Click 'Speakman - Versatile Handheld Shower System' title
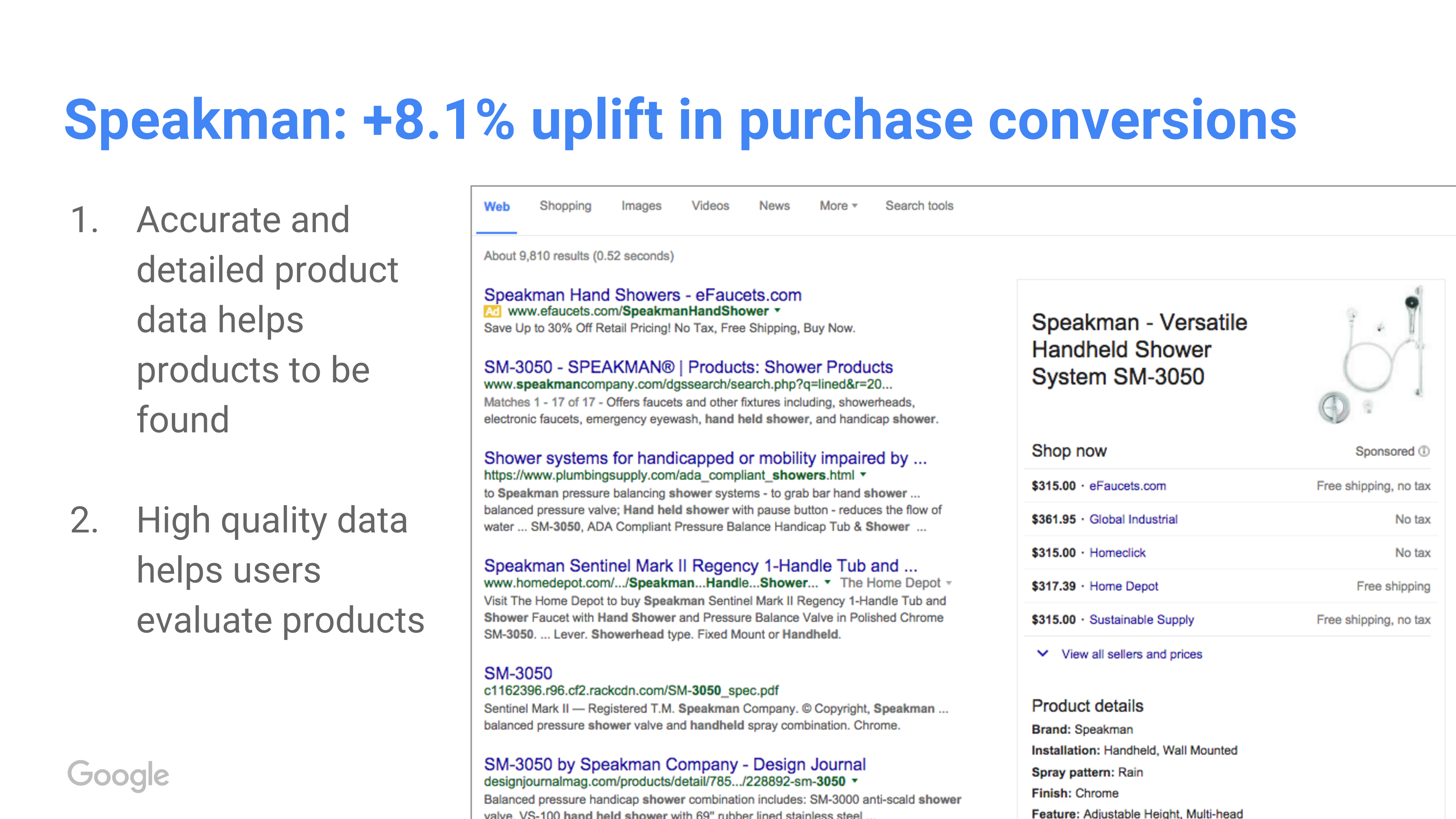The image size is (1456, 819). (x=1139, y=349)
